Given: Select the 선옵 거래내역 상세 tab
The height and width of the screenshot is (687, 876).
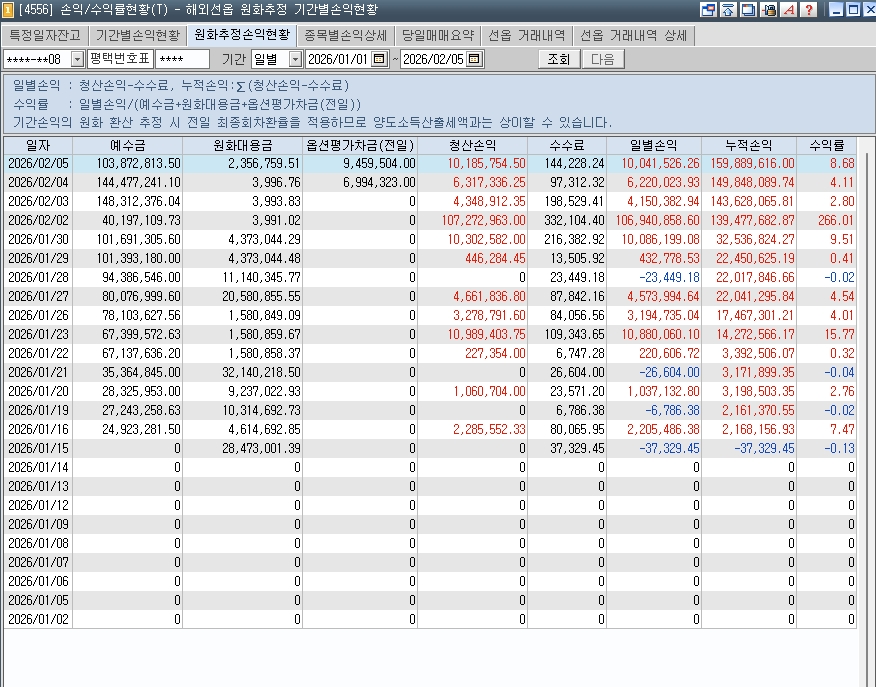Looking at the screenshot, I should (634, 36).
